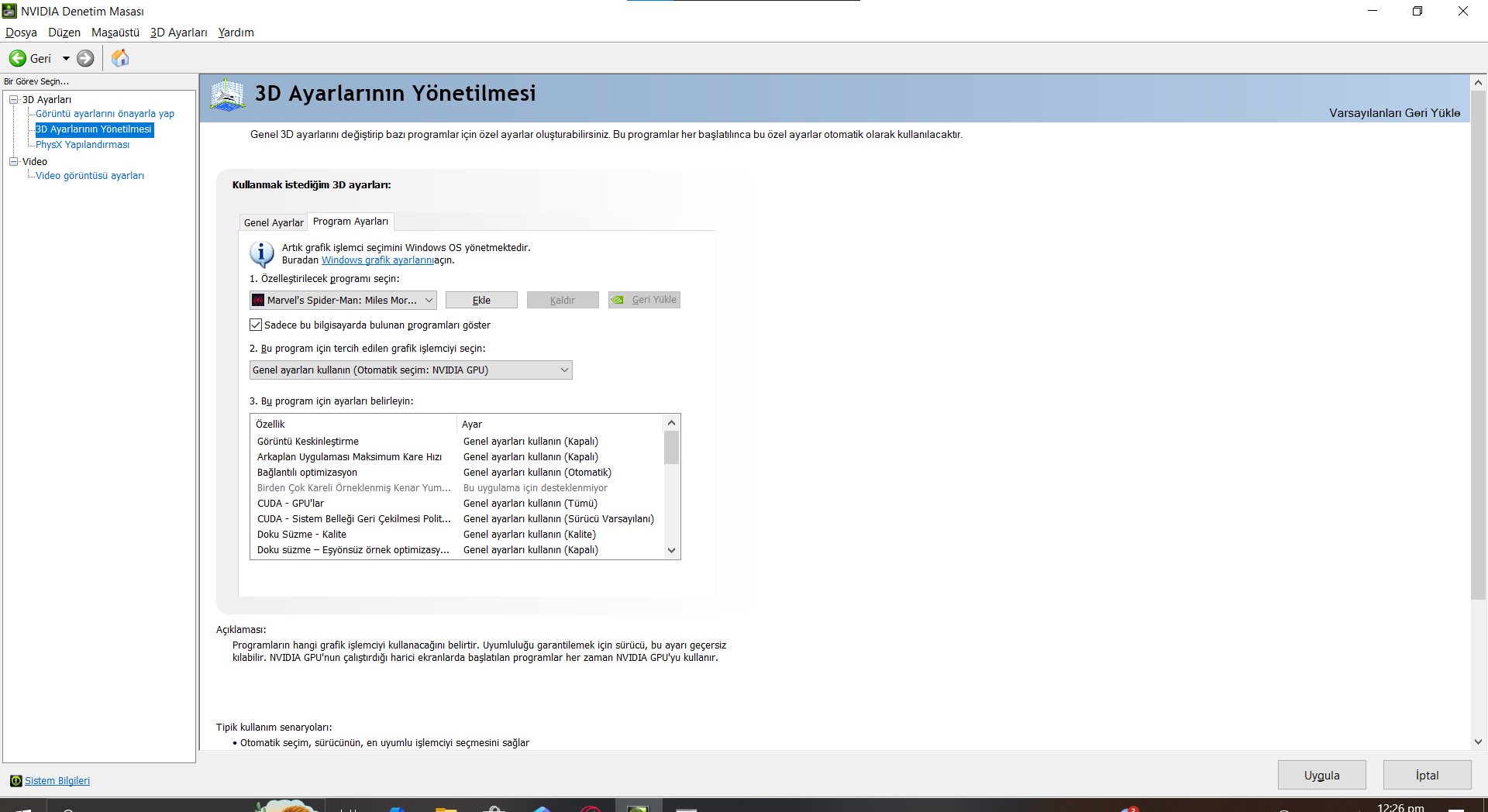Click the settings list scroll-down arrow
Image resolution: width=1488 pixels, height=812 pixels.
pyautogui.click(x=672, y=550)
